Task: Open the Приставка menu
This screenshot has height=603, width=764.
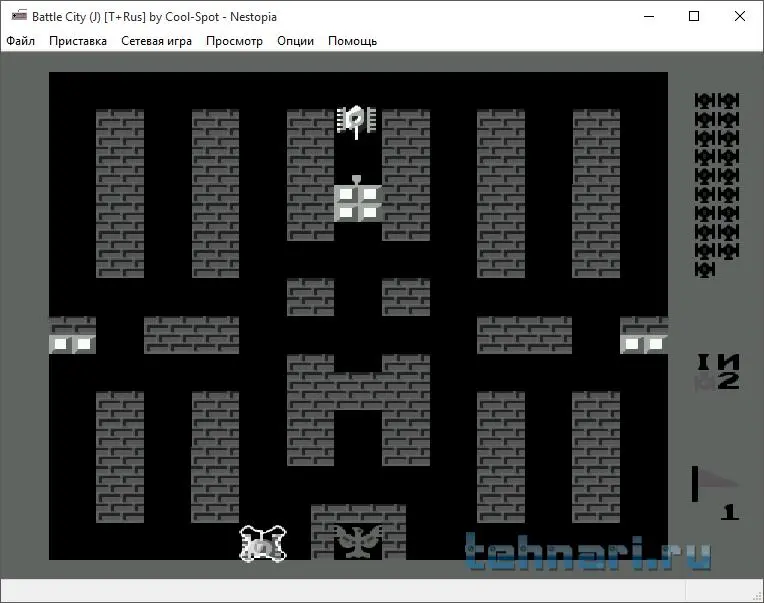Action: tap(78, 41)
